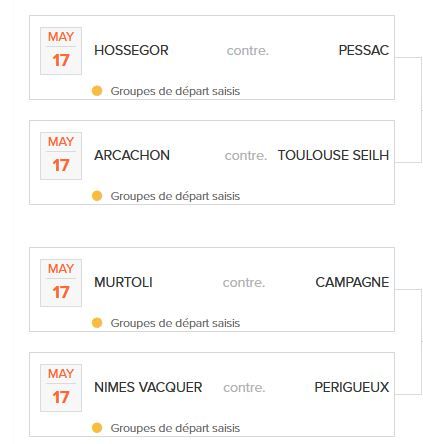
Task: Open the TOULOUSE SEILH team name
Action: click(x=333, y=155)
